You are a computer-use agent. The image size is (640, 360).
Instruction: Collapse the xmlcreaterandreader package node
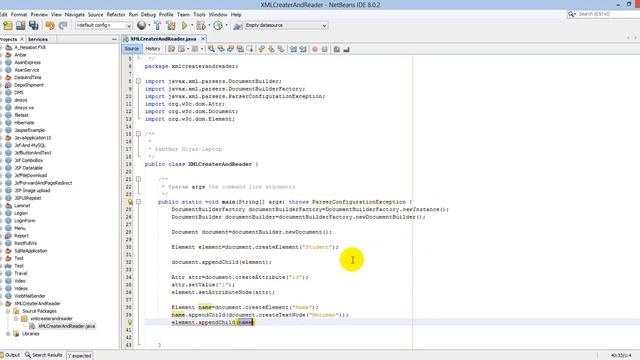(16, 318)
